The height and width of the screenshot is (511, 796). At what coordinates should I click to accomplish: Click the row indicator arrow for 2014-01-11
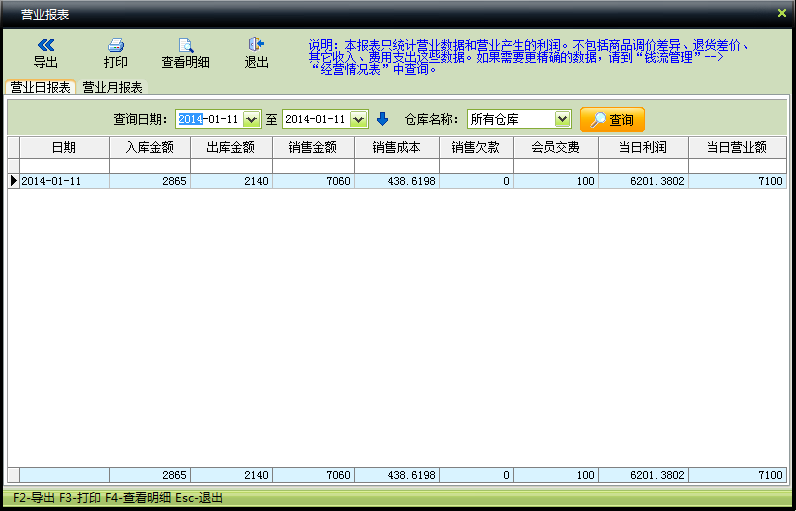14,181
